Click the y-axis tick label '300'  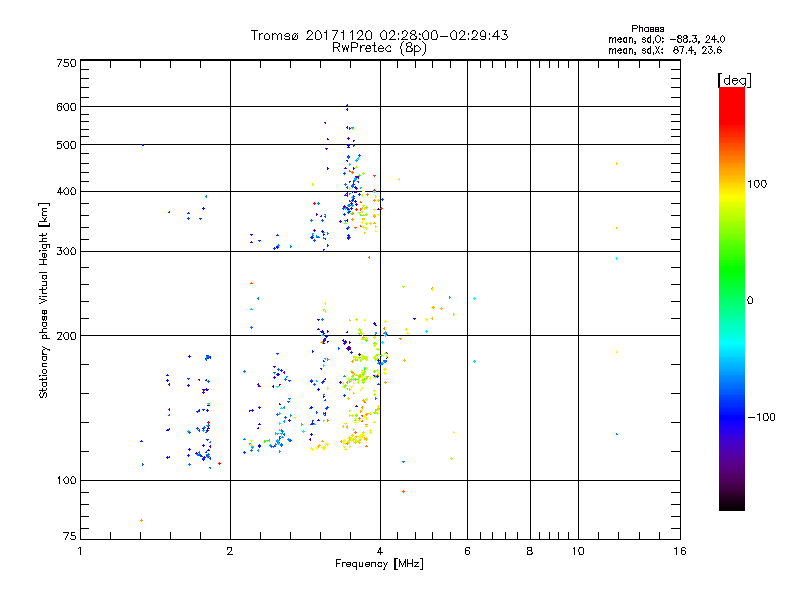66,251
